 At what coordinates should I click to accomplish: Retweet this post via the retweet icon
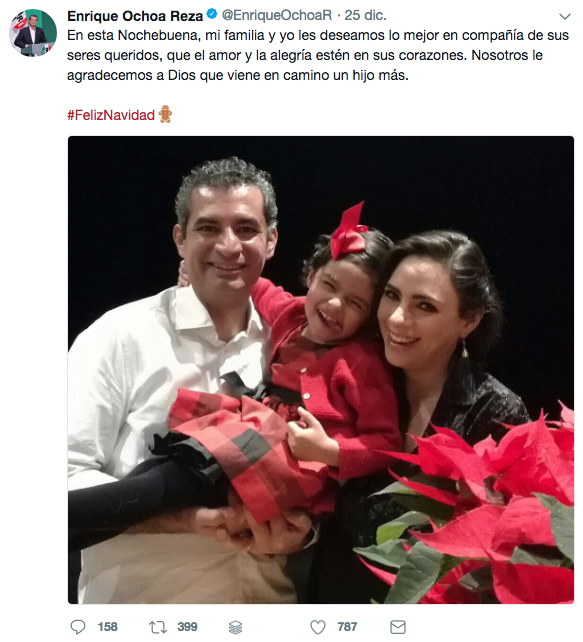[158, 627]
